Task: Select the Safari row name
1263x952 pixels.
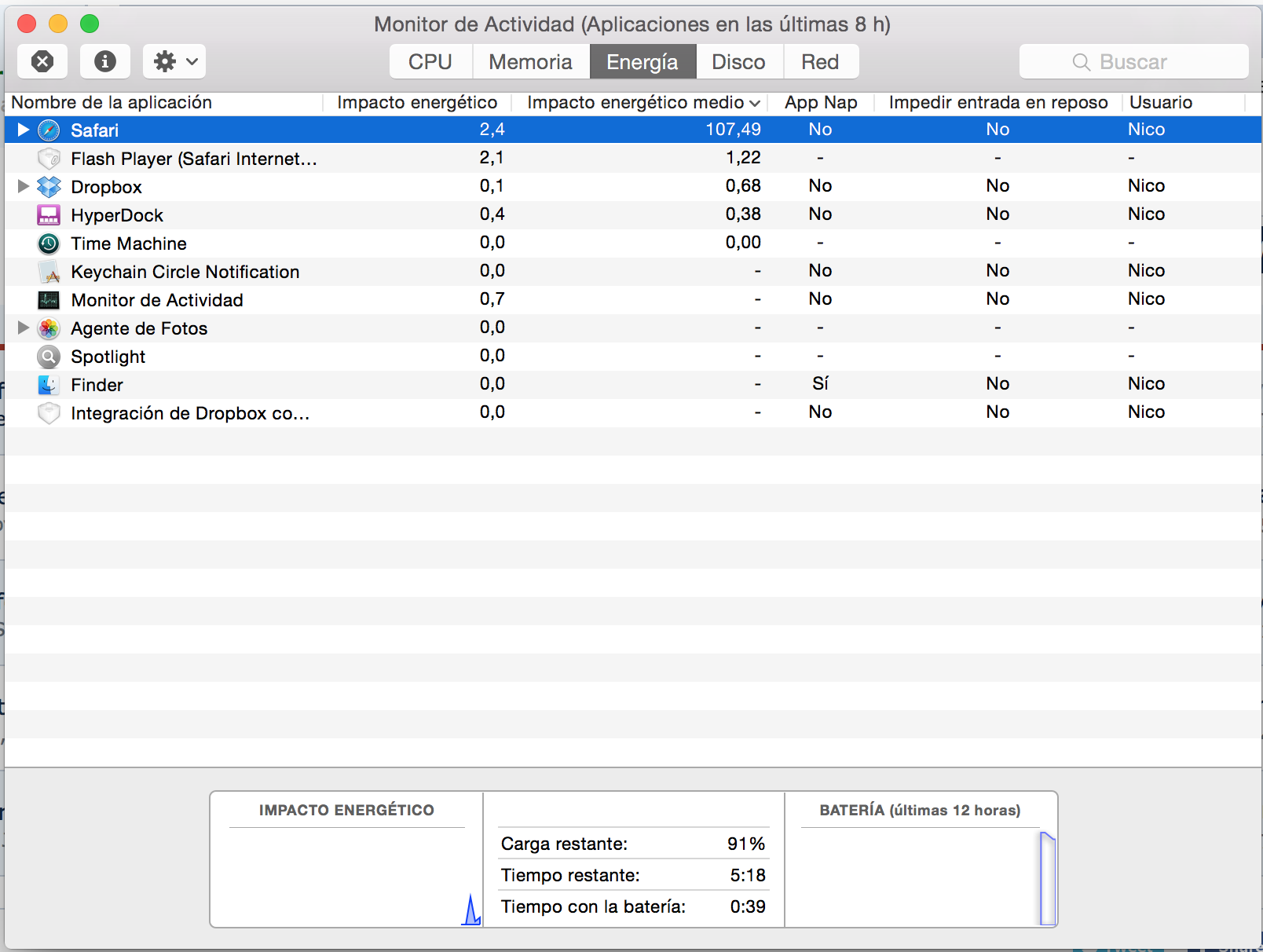Action: coord(95,130)
